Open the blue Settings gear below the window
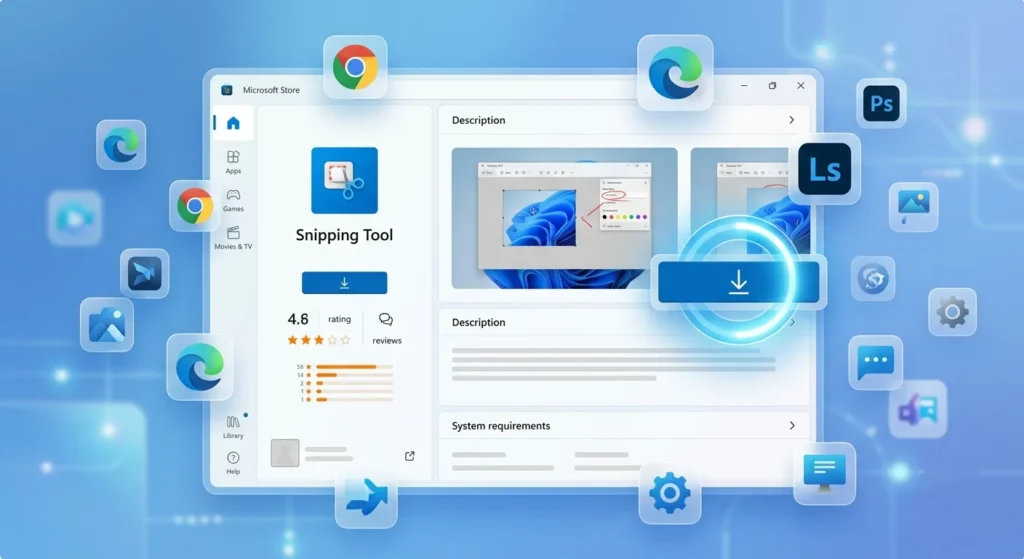 click(x=669, y=493)
